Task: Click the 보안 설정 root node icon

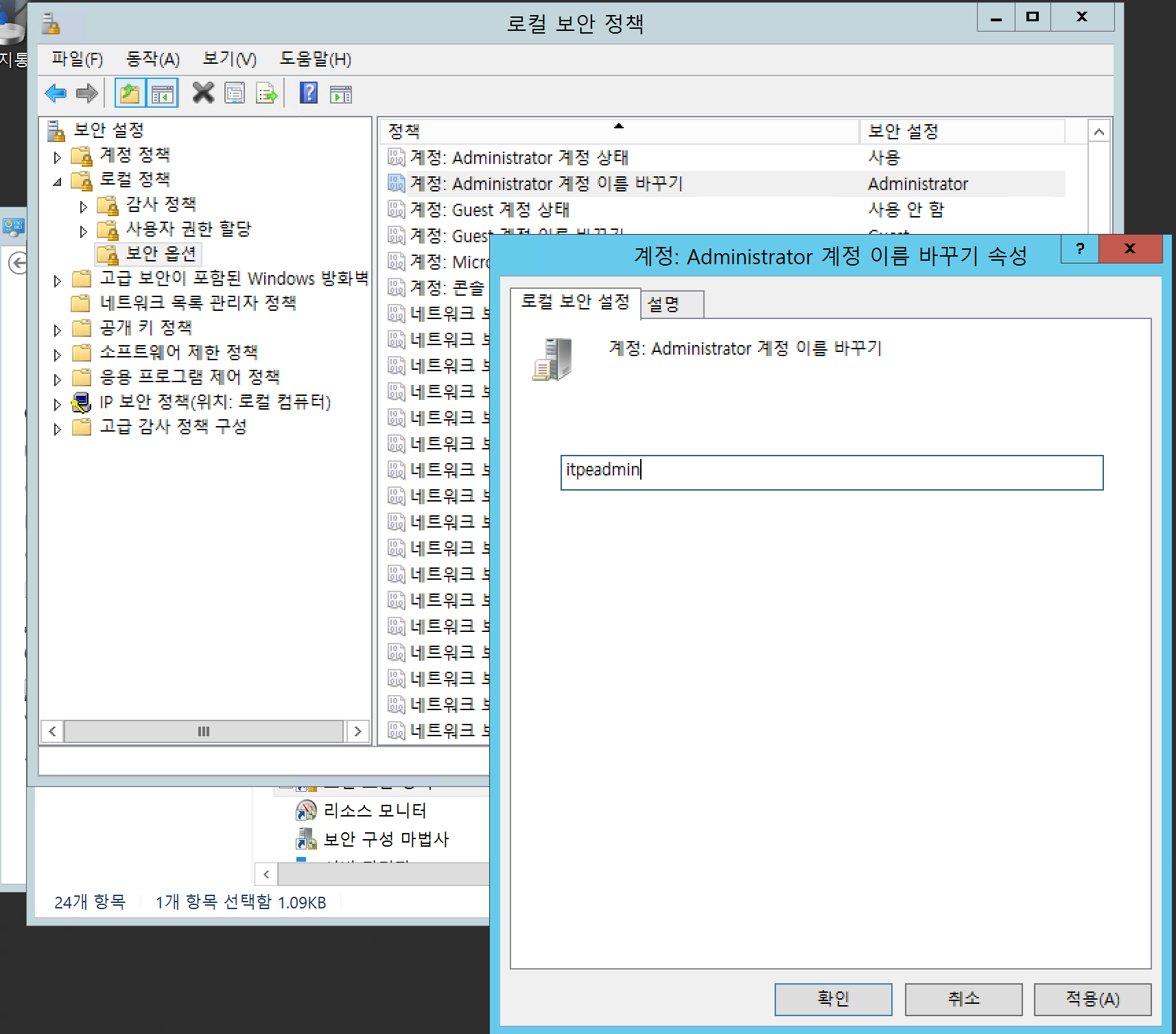Action: pyautogui.click(x=56, y=130)
